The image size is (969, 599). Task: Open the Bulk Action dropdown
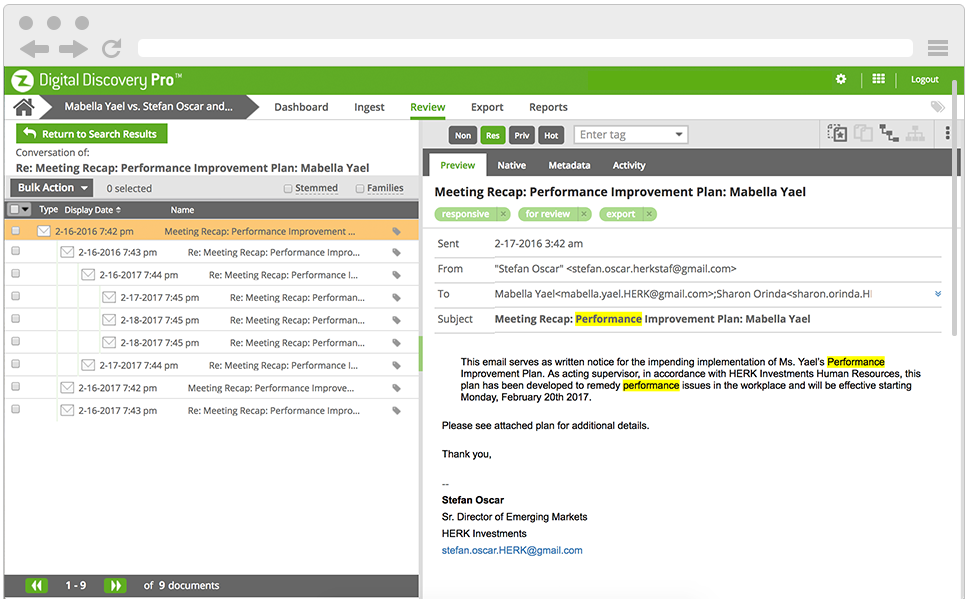pos(52,188)
